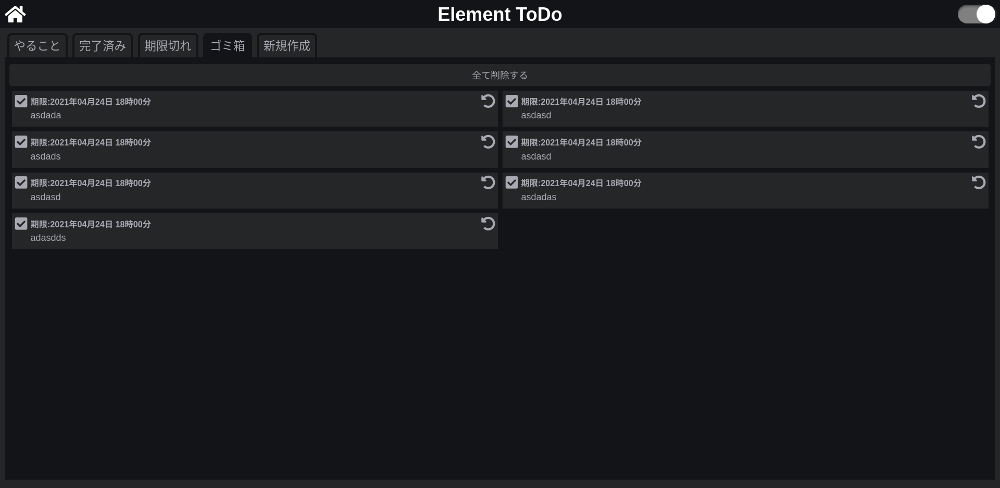Toggle the dark mode switch
The image size is (1000, 488).
click(x=976, y=14)
